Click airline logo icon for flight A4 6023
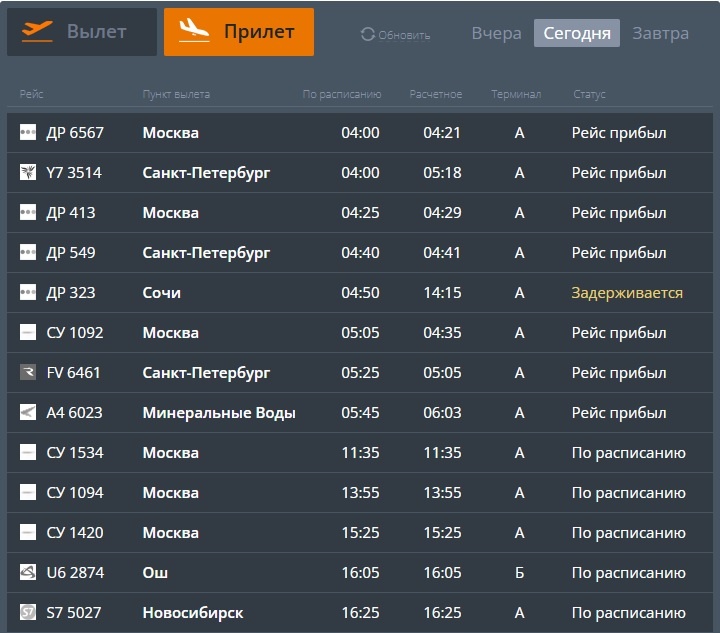The height and width of the screenshot is (633, 720). pos(28,412)
